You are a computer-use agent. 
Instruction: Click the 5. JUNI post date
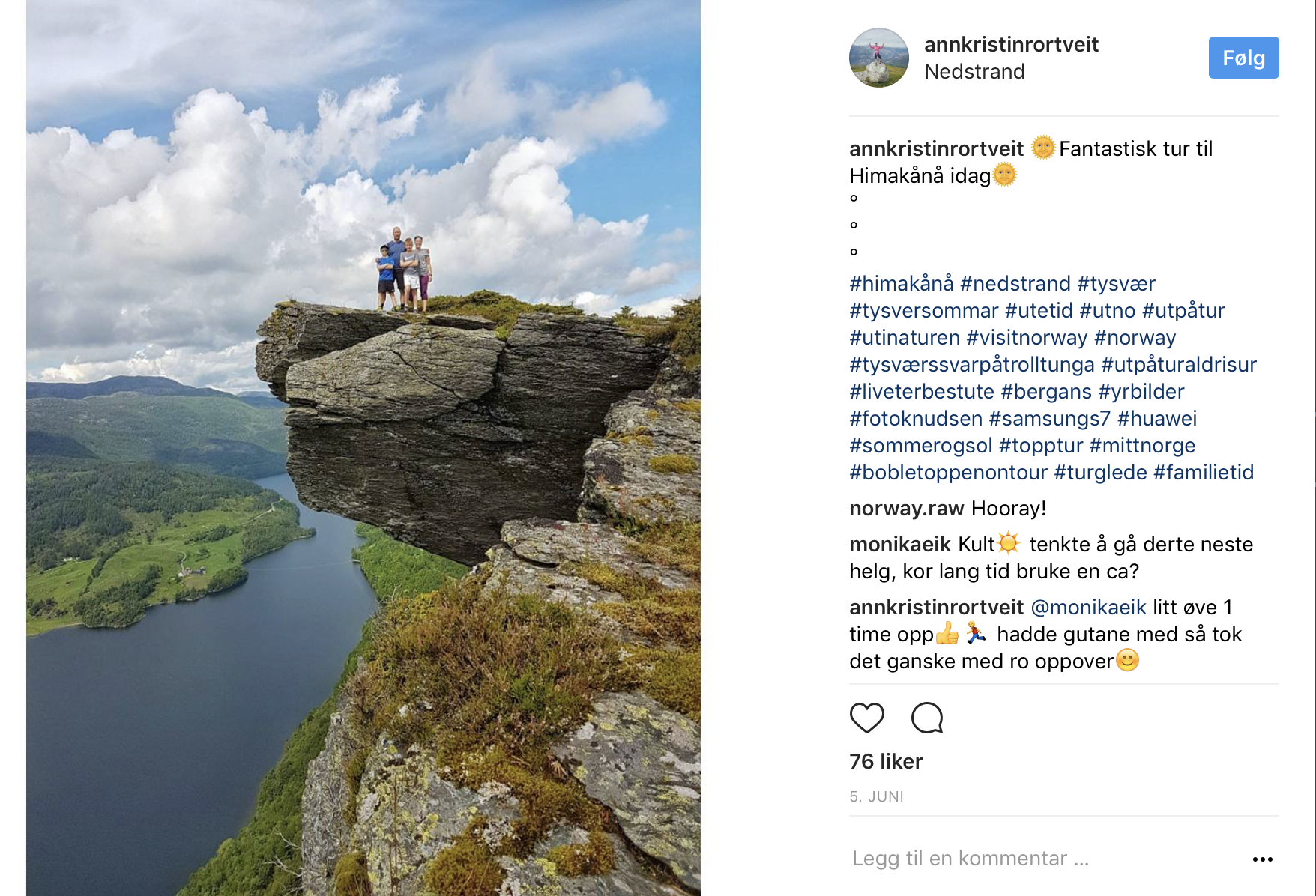pyautogui.click(x=876, y=797)
